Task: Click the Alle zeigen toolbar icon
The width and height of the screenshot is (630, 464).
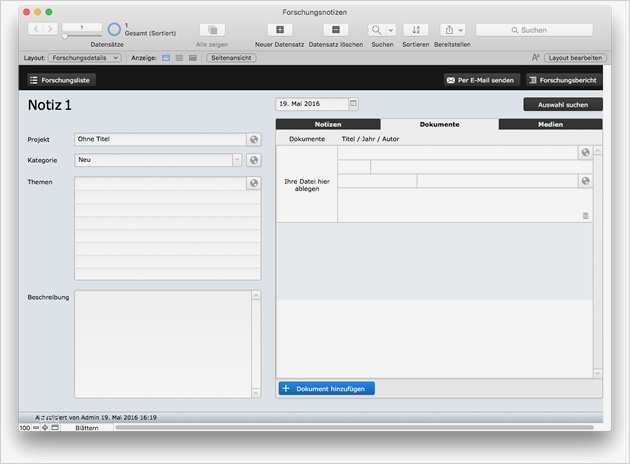Action: [213, 30]
